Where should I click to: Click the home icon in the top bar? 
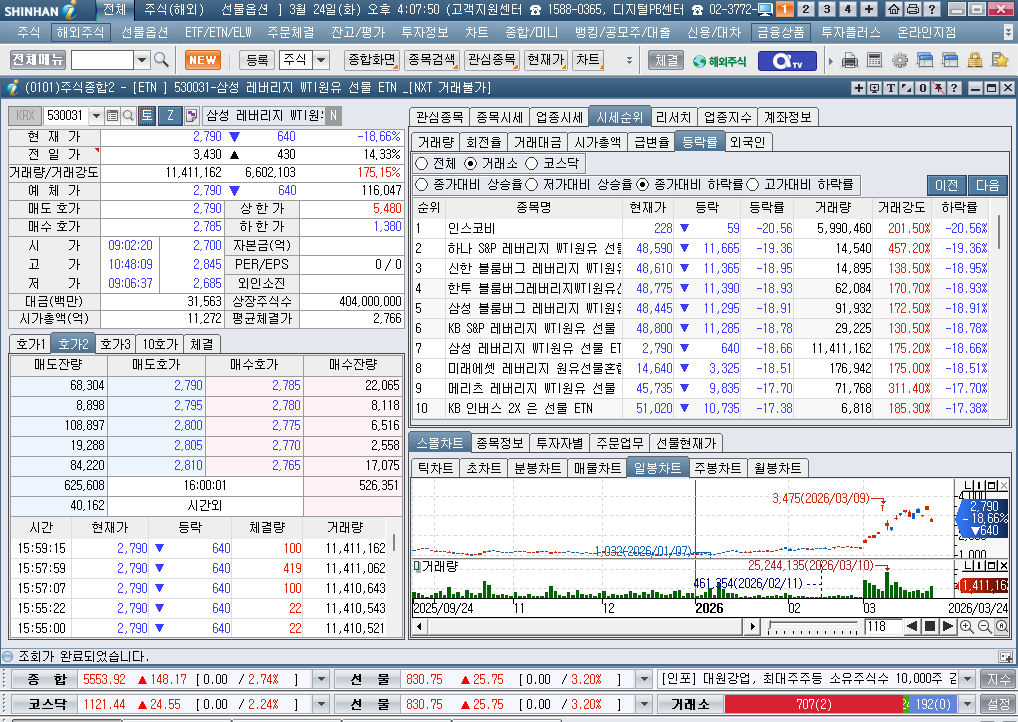coord(893,9)
